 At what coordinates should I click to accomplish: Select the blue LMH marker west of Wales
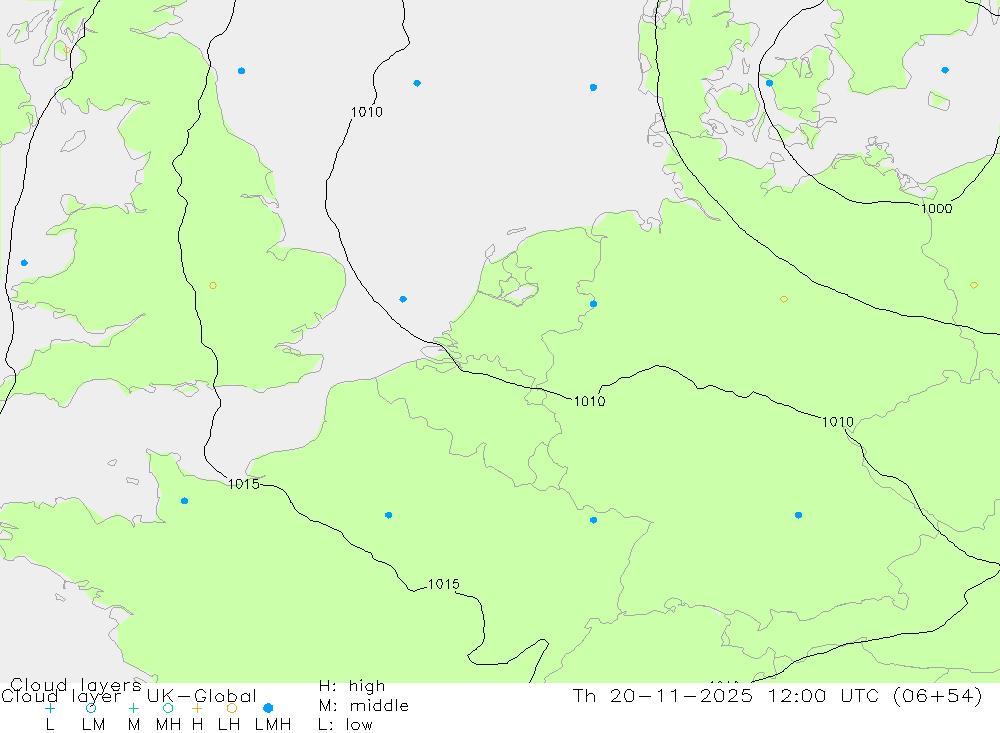coord(24,263)
